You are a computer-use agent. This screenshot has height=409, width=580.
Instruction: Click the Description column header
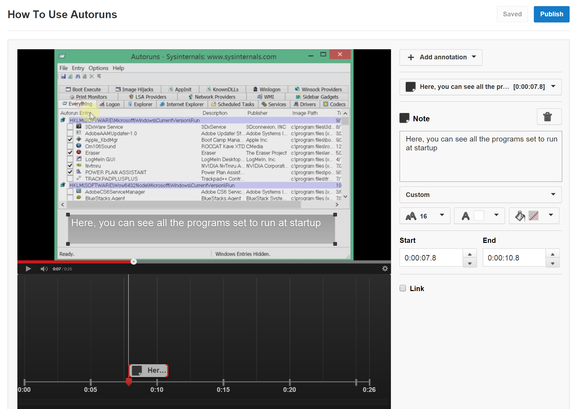(x=215, y=113)
